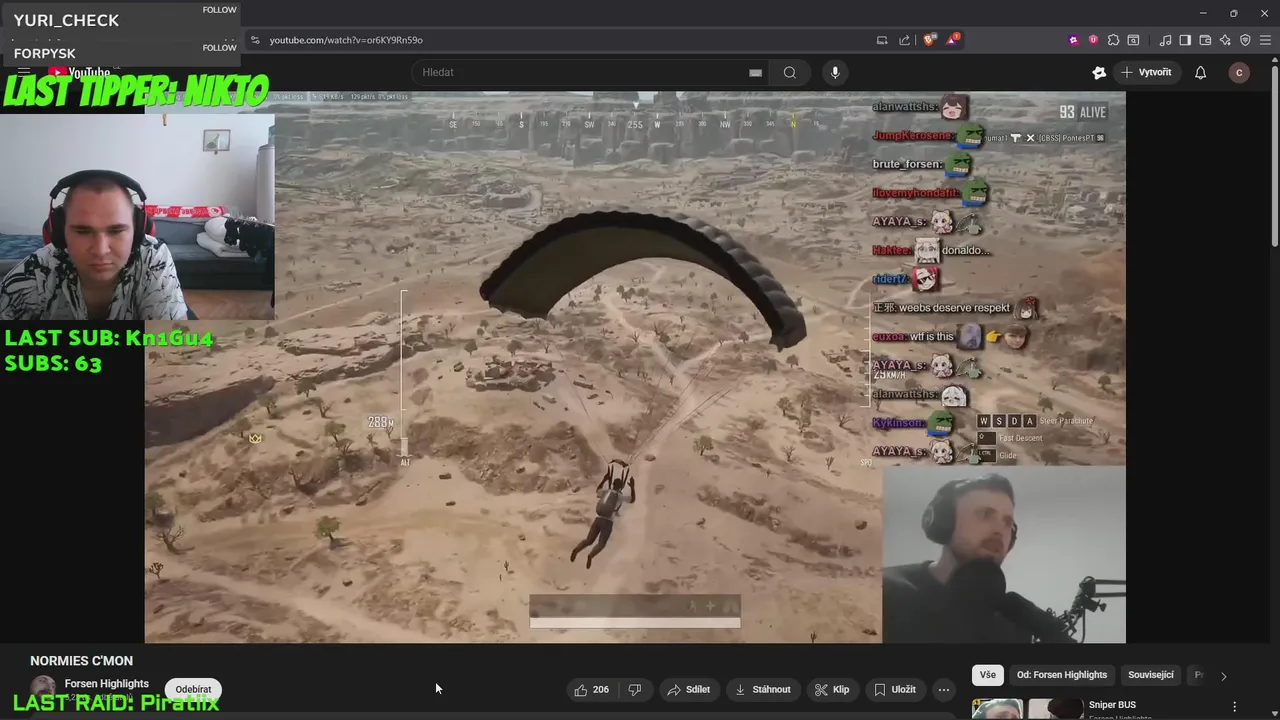
Task: Toggle the browser sidebar panel icon
Action: coord(1185,40)
